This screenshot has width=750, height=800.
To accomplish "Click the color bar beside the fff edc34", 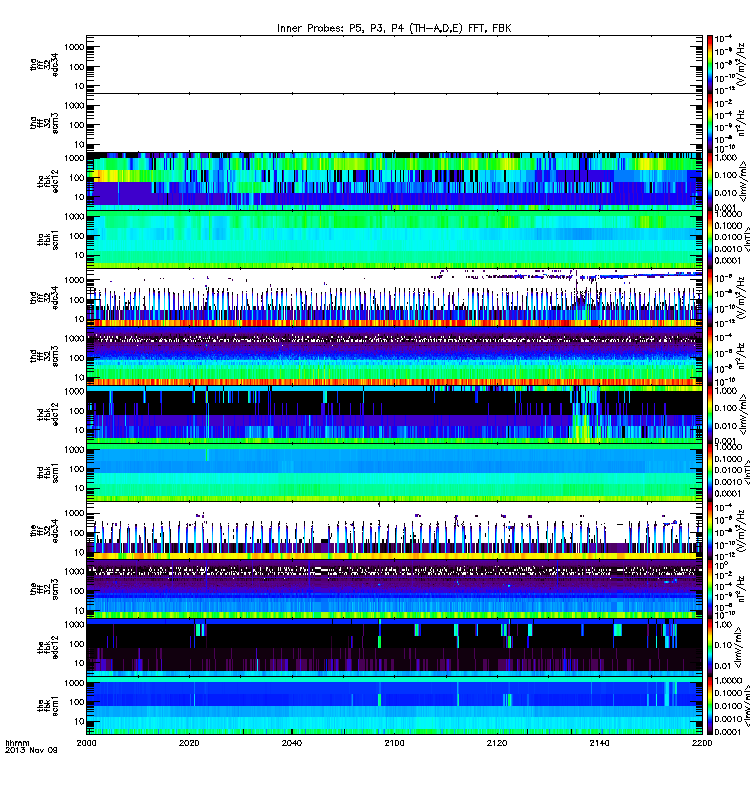I will [x=710, y=531].
